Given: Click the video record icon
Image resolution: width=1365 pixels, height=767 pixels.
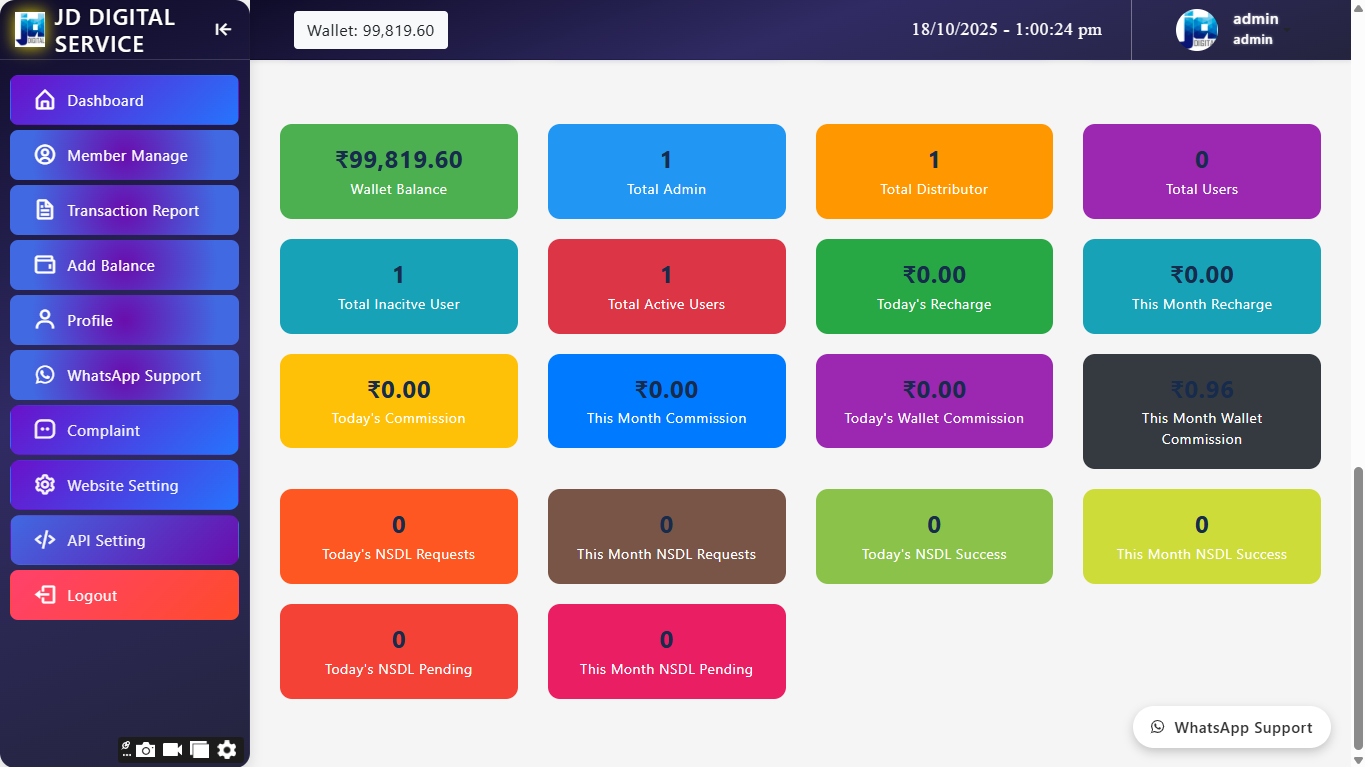Looking at the screenshot, I should [172, 749].
